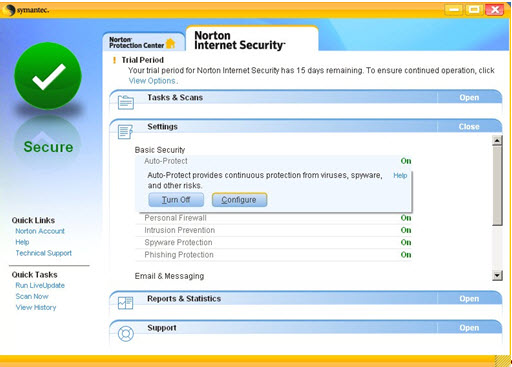Switch to the Norton Protection Center tab
Screen dimensions: 512x367
click(143, 42)
